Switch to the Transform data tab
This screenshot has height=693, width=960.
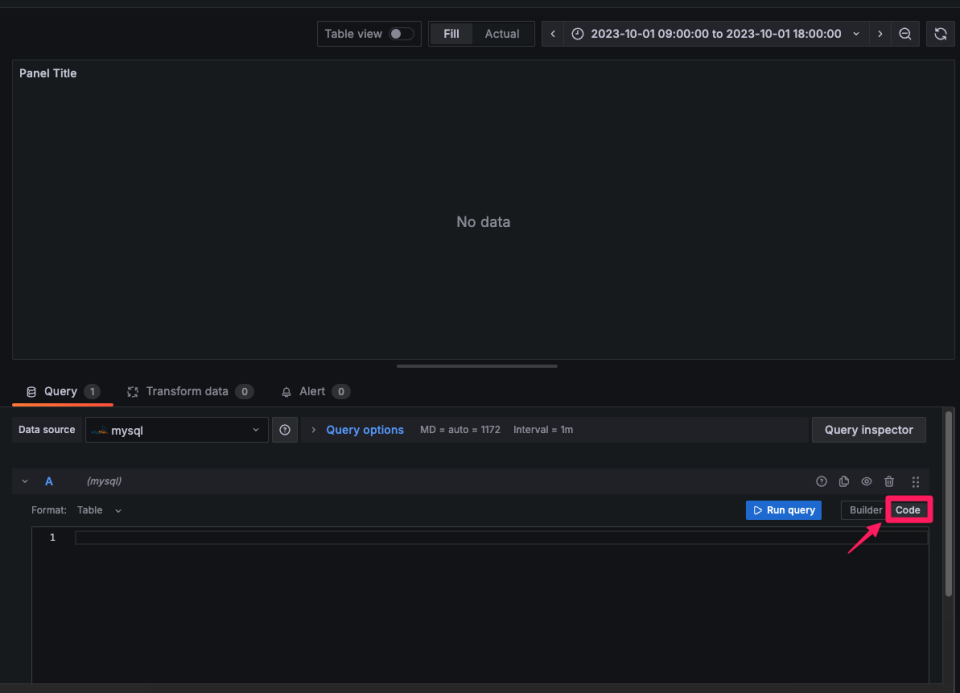pyautogui.click(x=190, y=391)
